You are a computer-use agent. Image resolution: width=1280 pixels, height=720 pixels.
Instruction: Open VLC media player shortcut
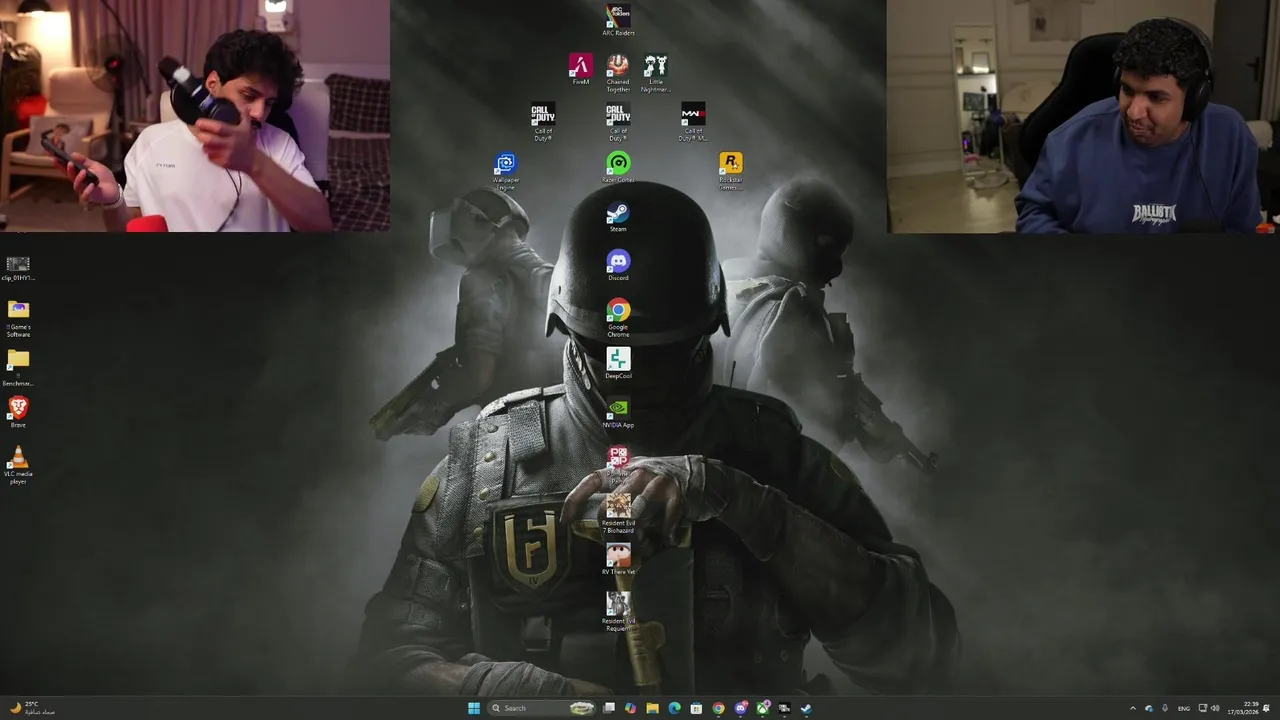pos(18,466)
